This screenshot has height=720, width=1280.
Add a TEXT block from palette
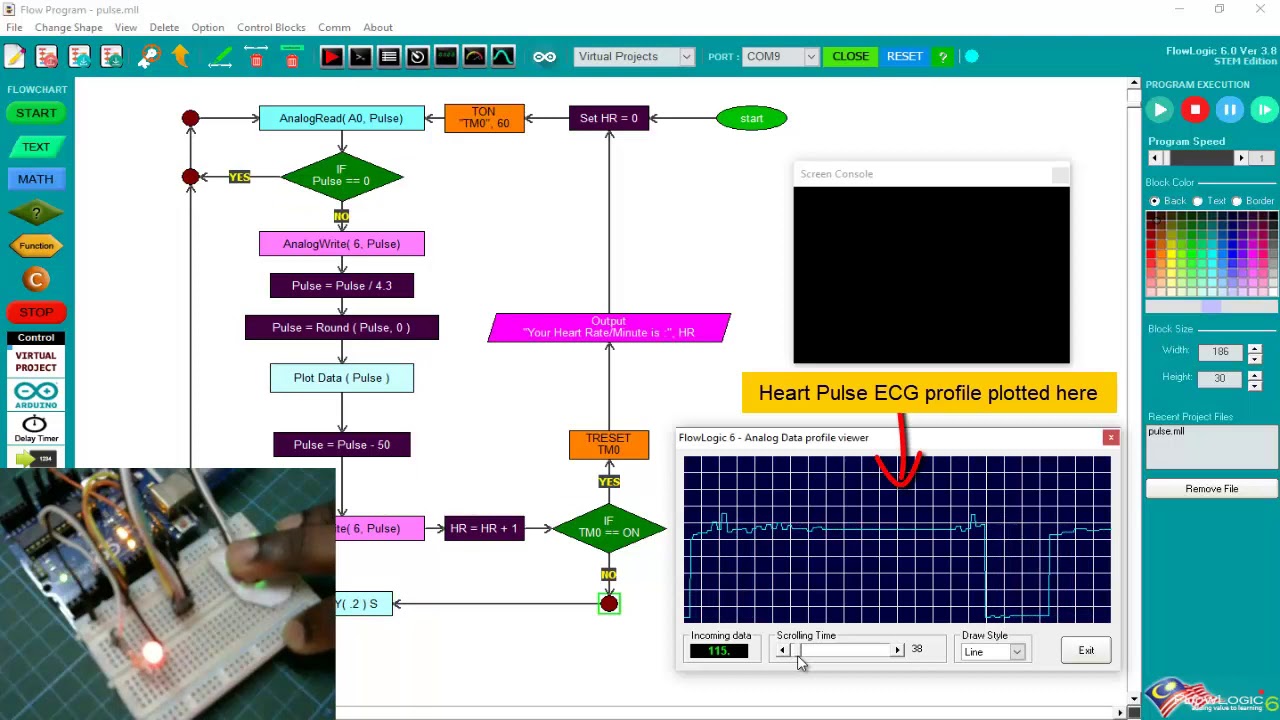point(36,147)
